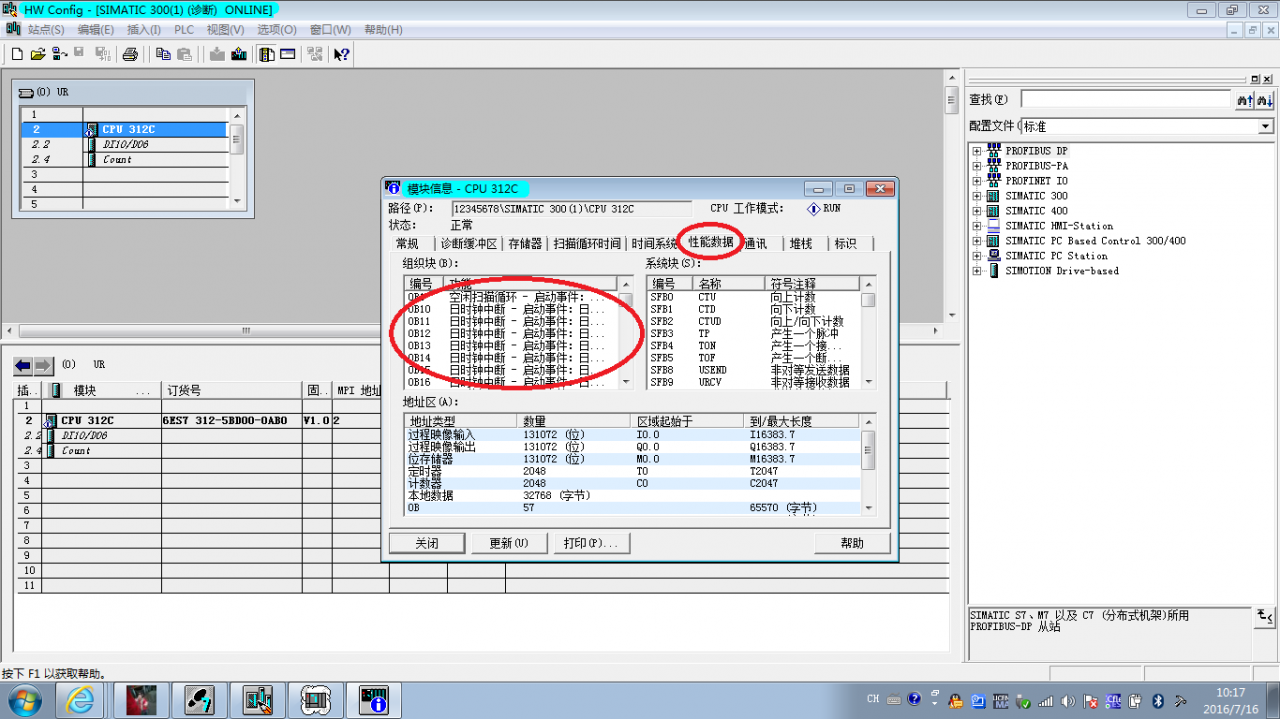Screen dimensions: 1280x719
Task: Switch to the 诊断缓冲区 tab
Action: tap(469, 243)
